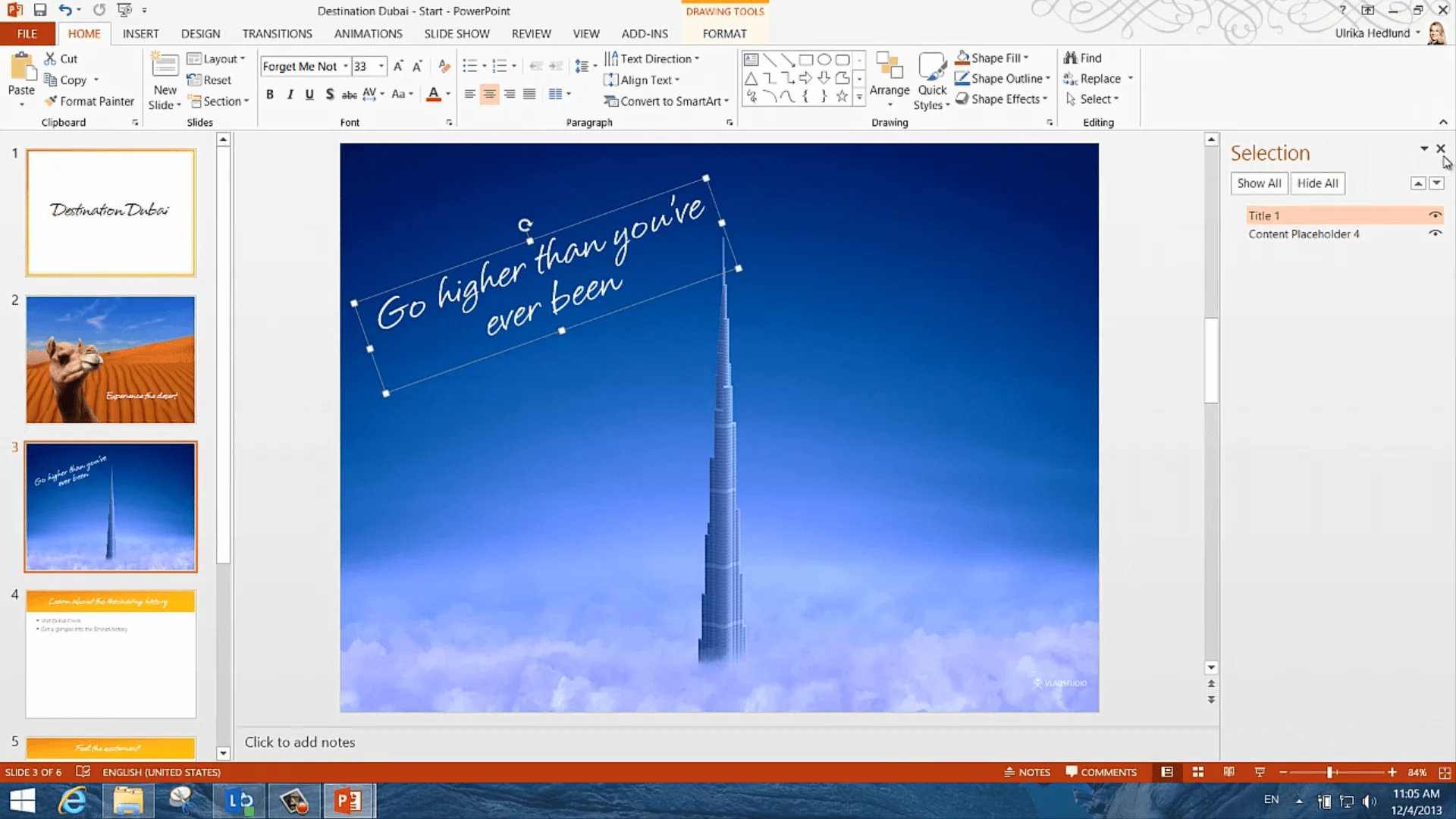Expand the Shape Fill dropdown
The width and height of the screenshot is (1456, 819).
click(x=1026, y=58)
